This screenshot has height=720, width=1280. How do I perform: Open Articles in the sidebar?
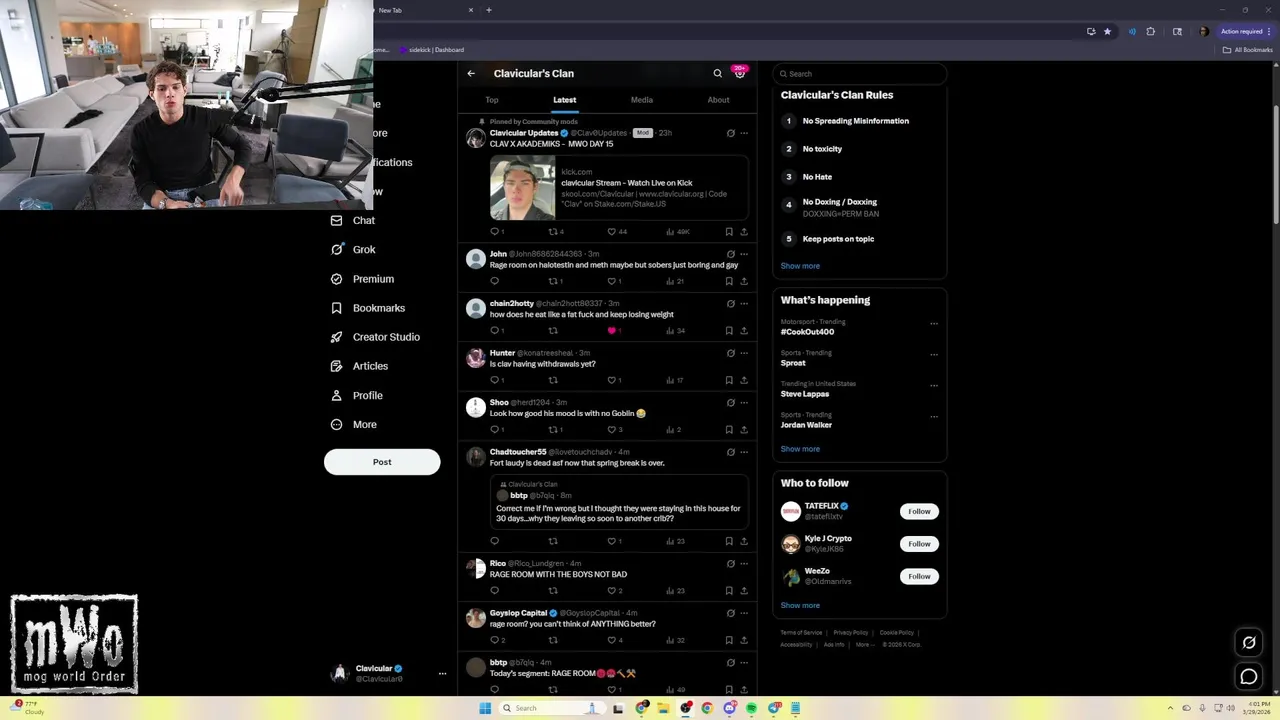pyautogui.click(x=359, y=366)
